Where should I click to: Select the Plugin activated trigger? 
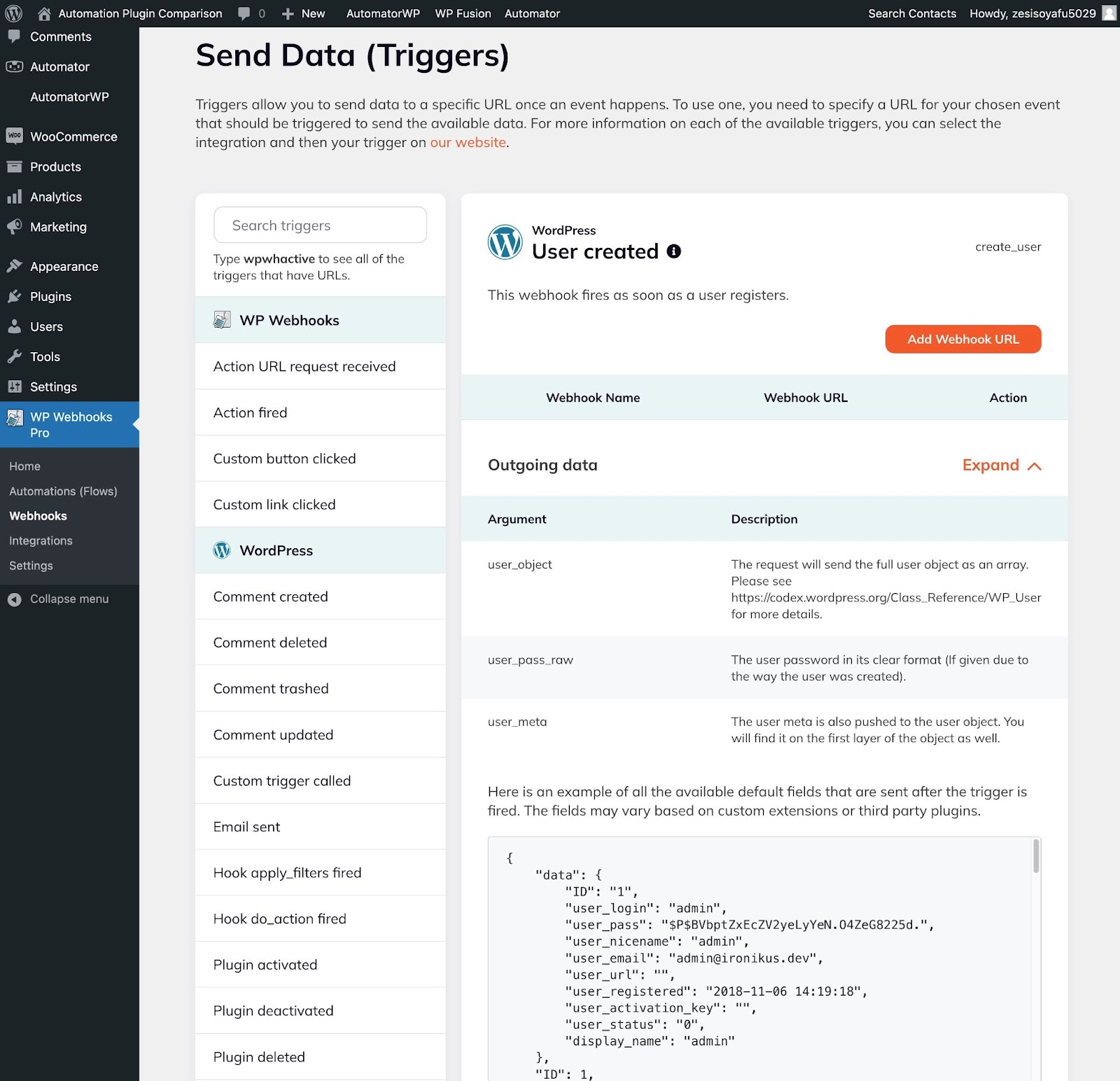click(x=320, y=965)
